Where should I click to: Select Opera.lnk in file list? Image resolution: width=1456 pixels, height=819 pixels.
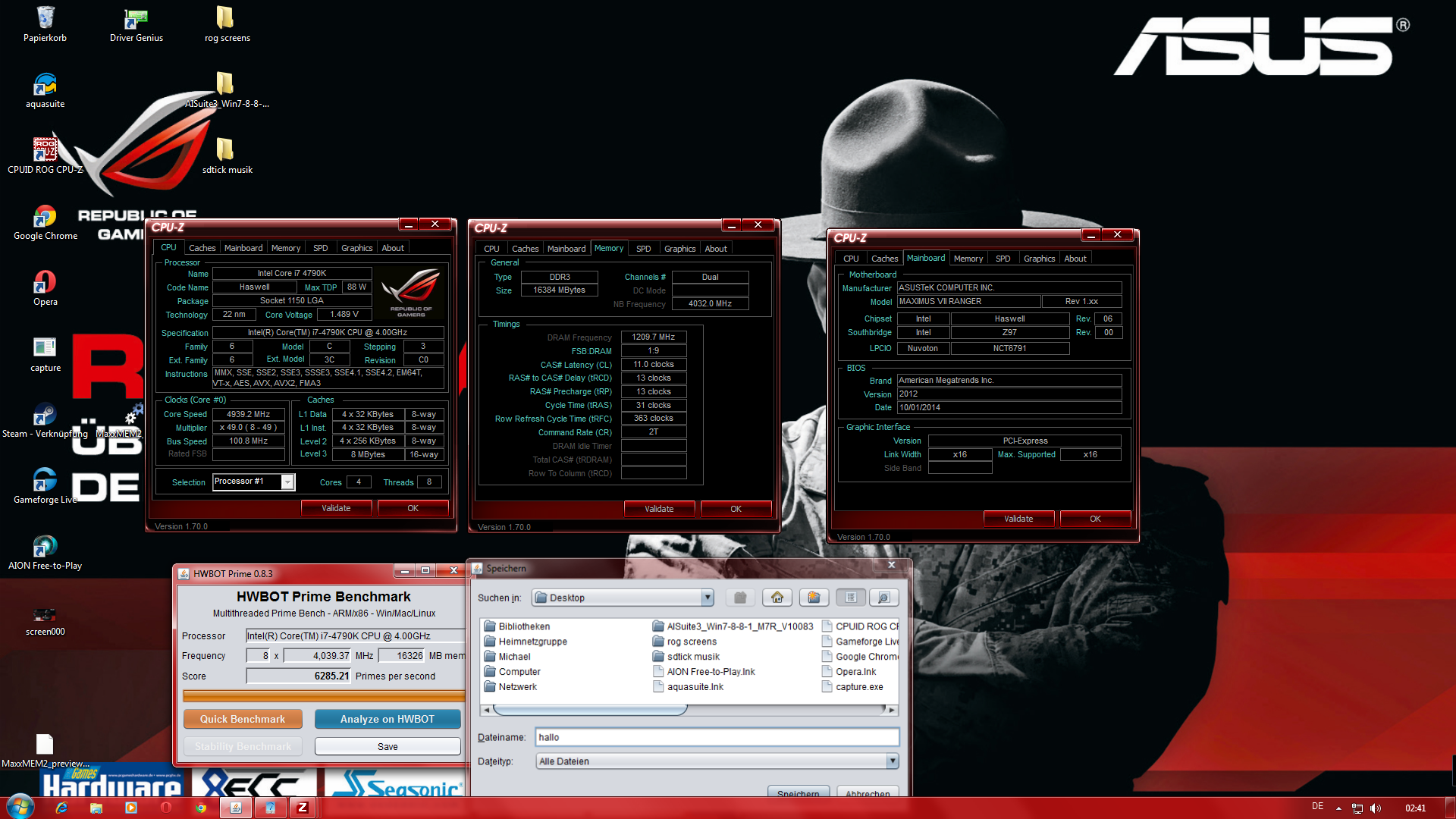849,672
